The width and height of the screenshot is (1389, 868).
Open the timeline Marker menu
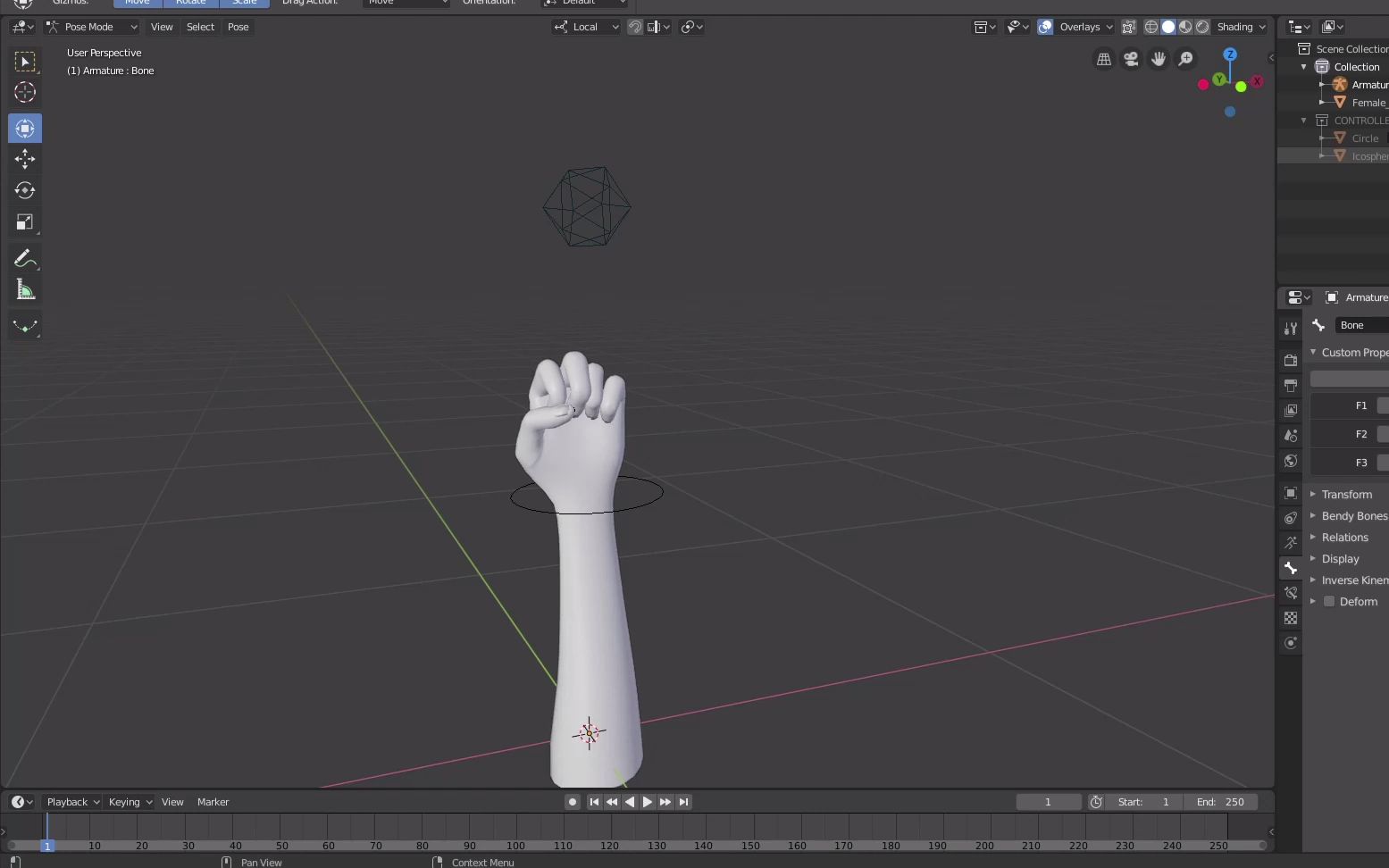pyautogui.click(x=213, y=802)
